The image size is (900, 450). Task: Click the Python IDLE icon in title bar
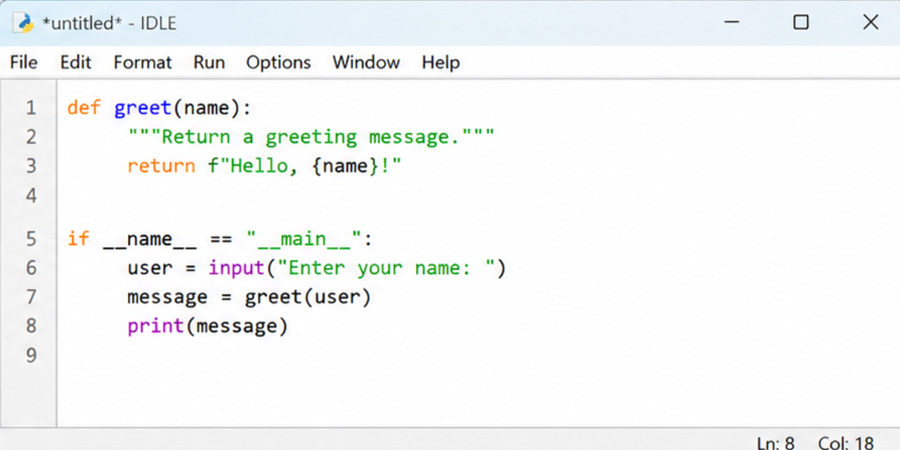pos(24,23)
